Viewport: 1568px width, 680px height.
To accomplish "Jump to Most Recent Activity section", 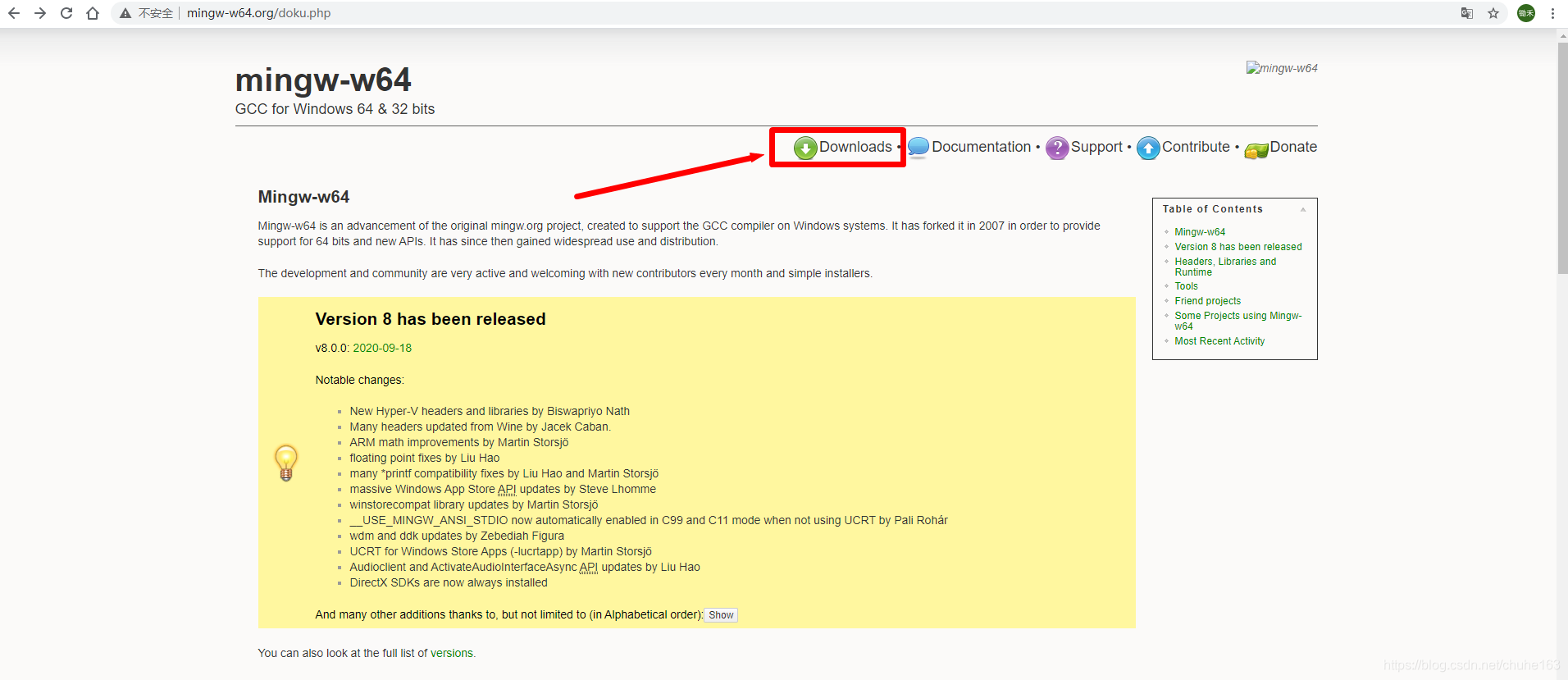I will (x=1219, y=341).
